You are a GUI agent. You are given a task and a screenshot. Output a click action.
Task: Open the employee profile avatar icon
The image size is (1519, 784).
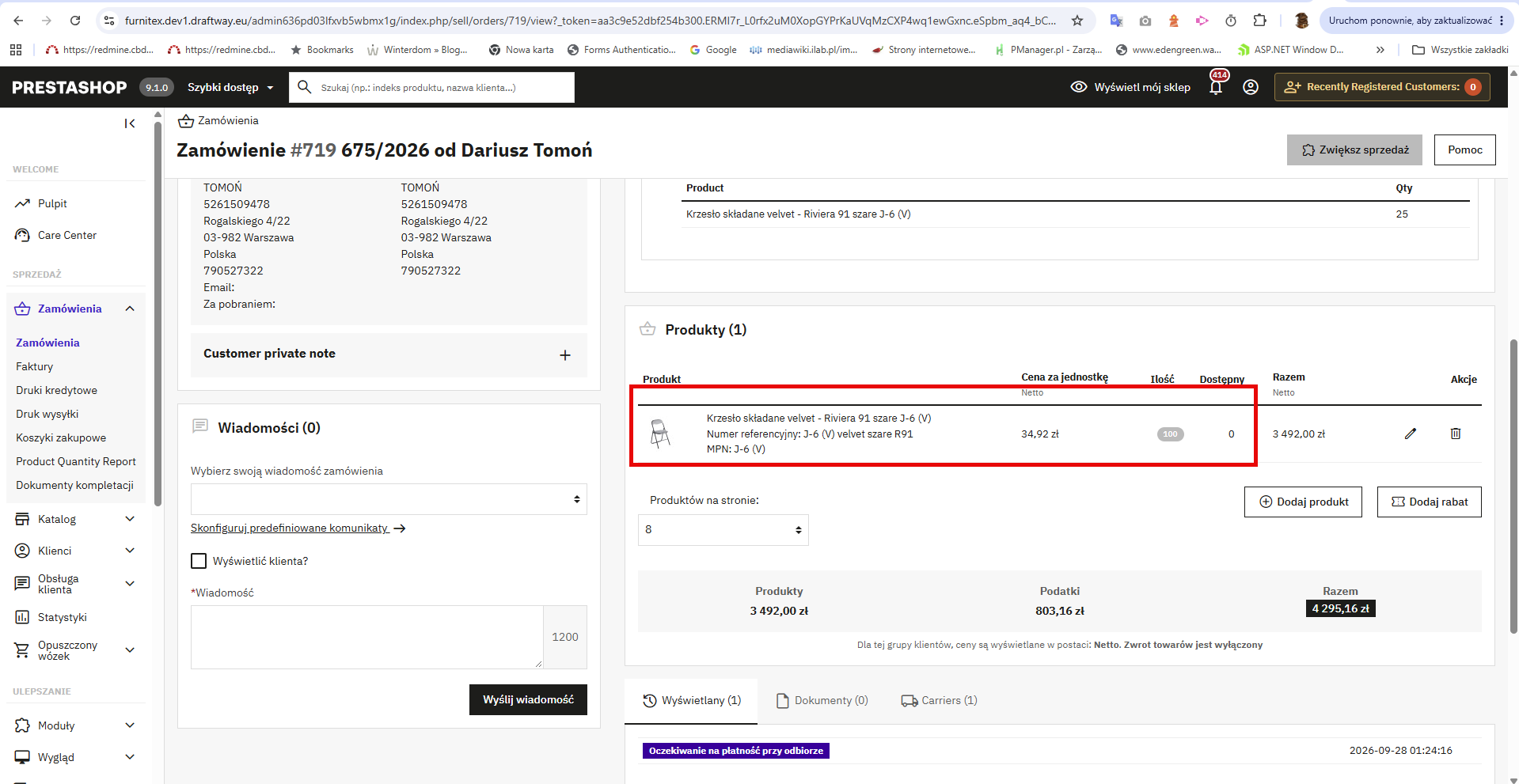[x=1251, y=87]
